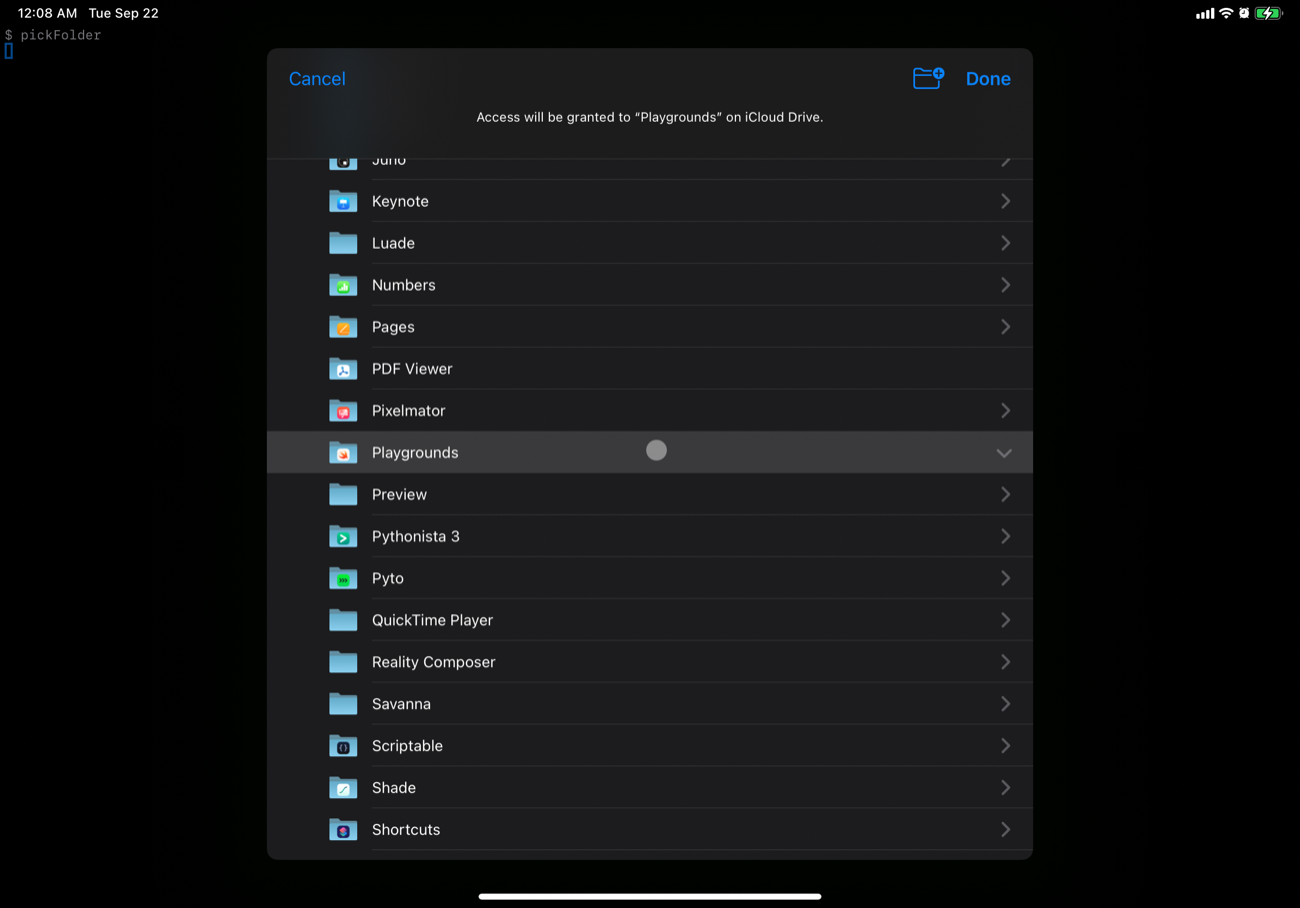Tap the cellular signal bars icon
Image resolution: width=1300 pixels, height=908 pixels.
coord(1205,14)
